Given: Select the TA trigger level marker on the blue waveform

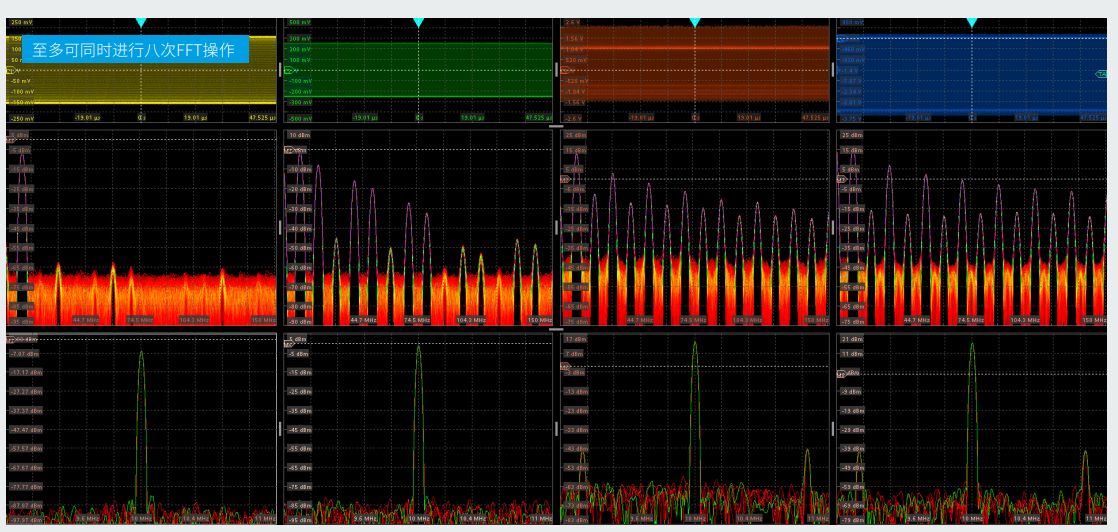Looking at the screenshot, I should (1101, 74).
